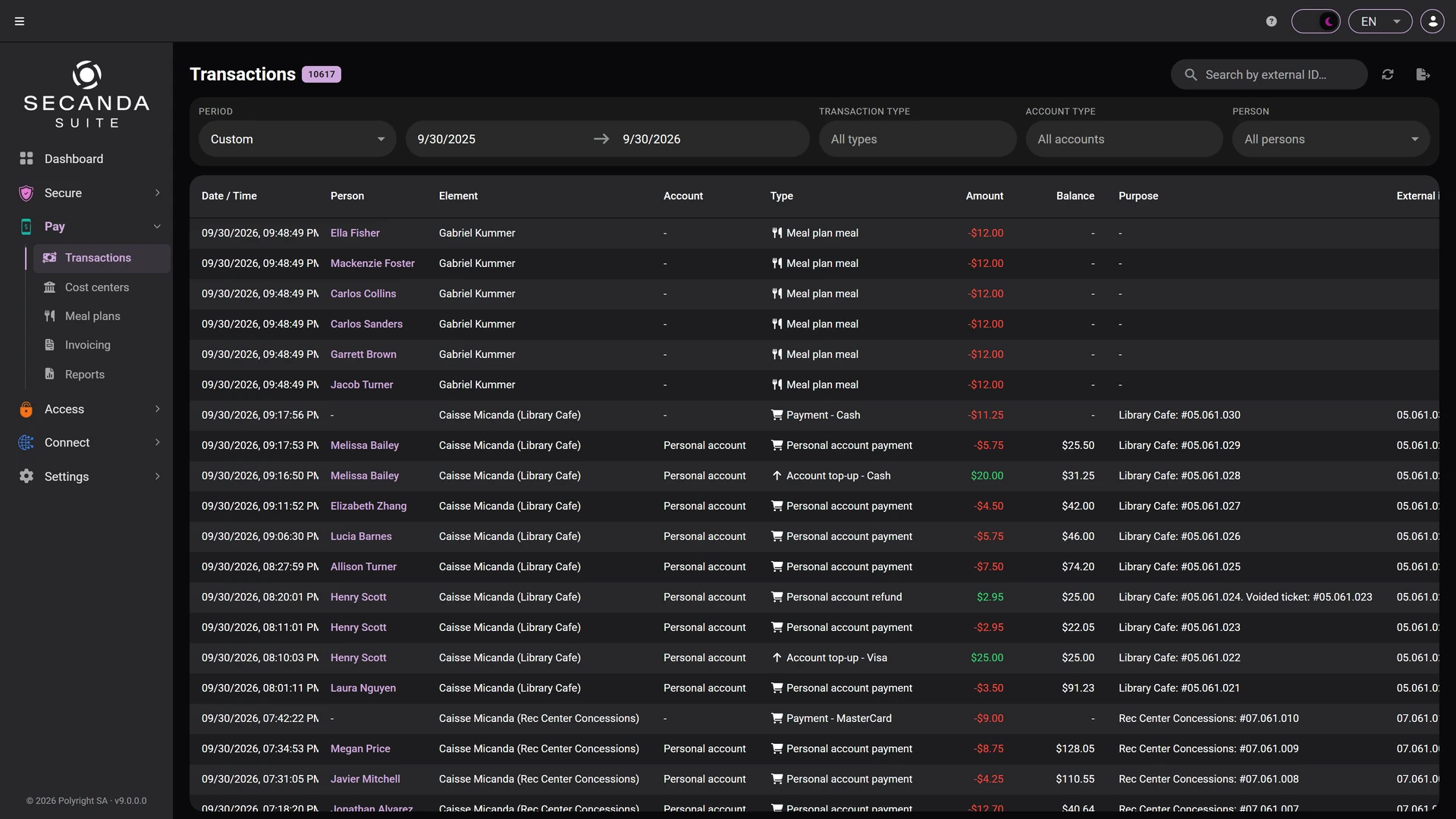Click Megan Price person link

(360, 748)
